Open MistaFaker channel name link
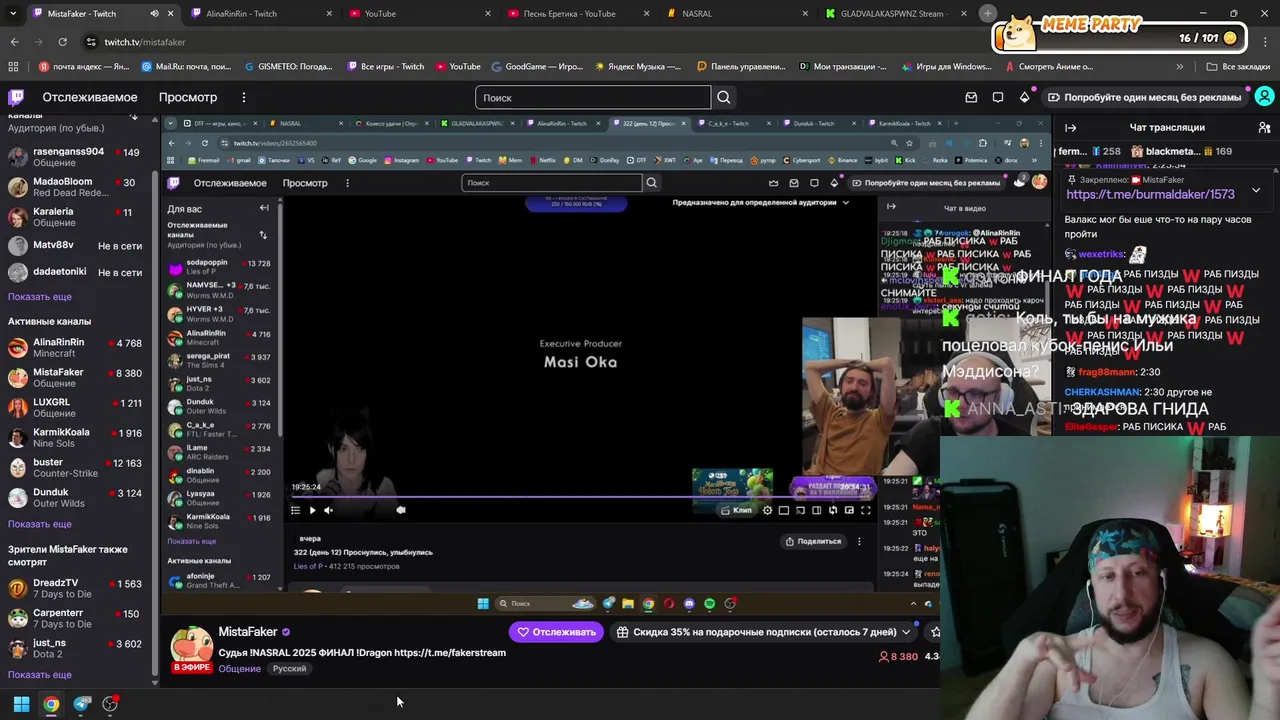 [248, 632]
